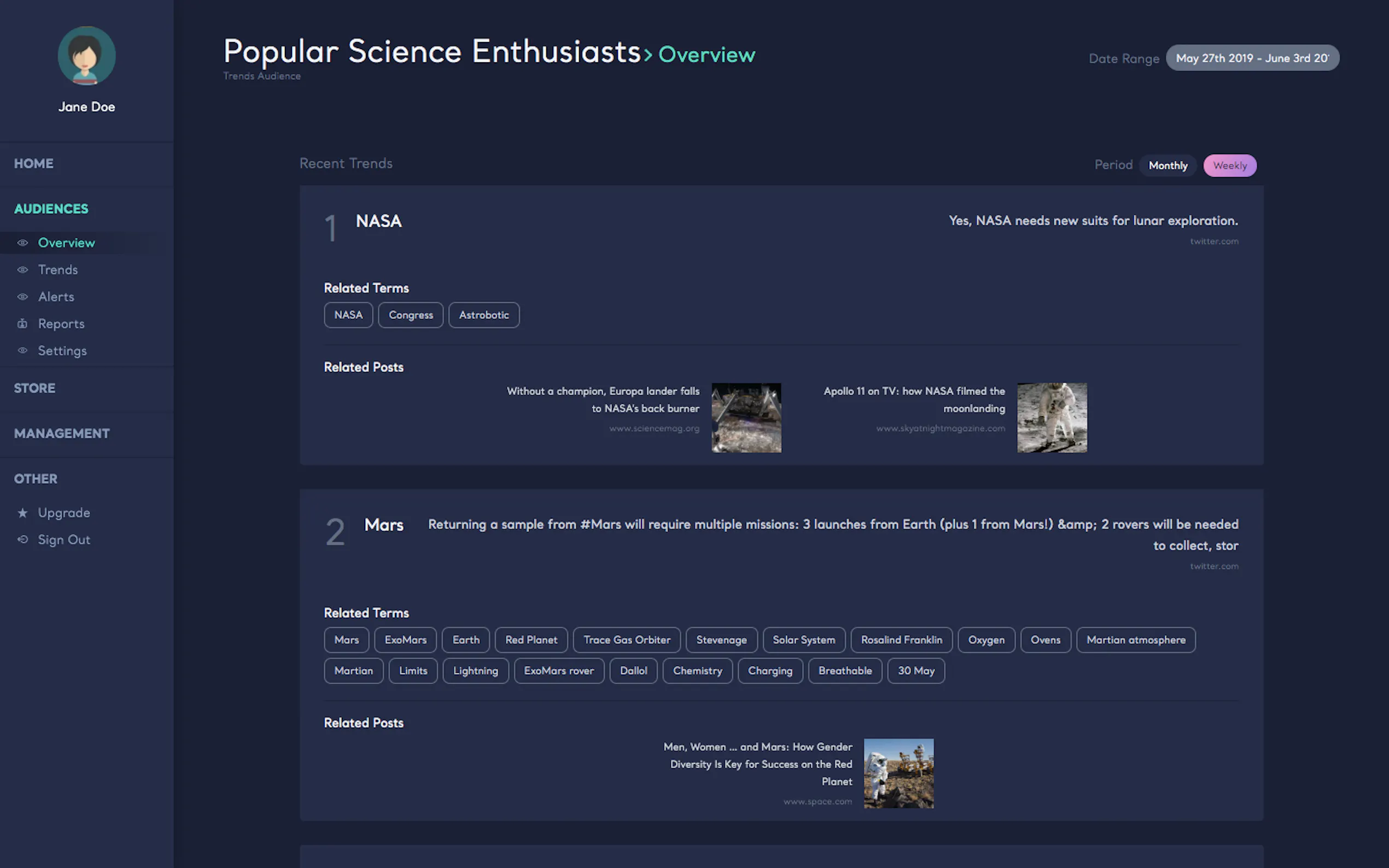
Task: Collapse the AUDIENCES sidebar section
Action: pos(51,209)
